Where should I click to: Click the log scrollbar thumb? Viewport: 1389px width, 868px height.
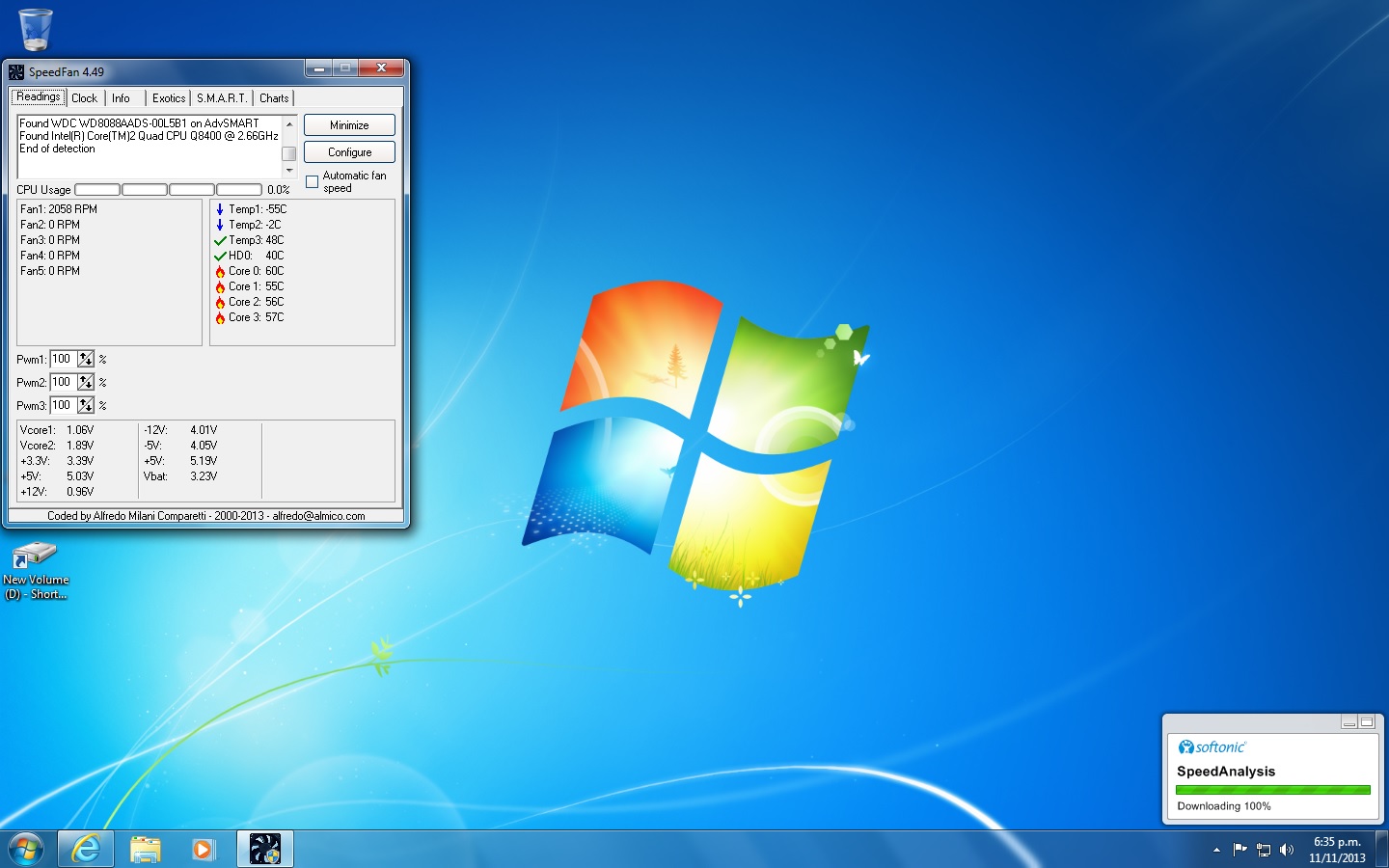288,153
